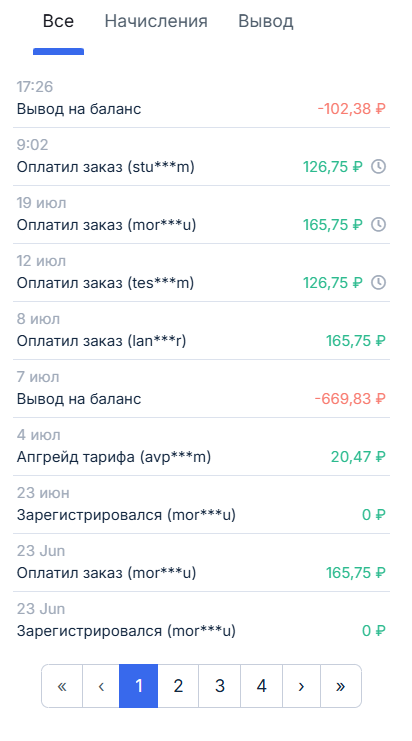412x741 pixels.
Task: Go to previous page using left chevron
Action: [101, 686]
